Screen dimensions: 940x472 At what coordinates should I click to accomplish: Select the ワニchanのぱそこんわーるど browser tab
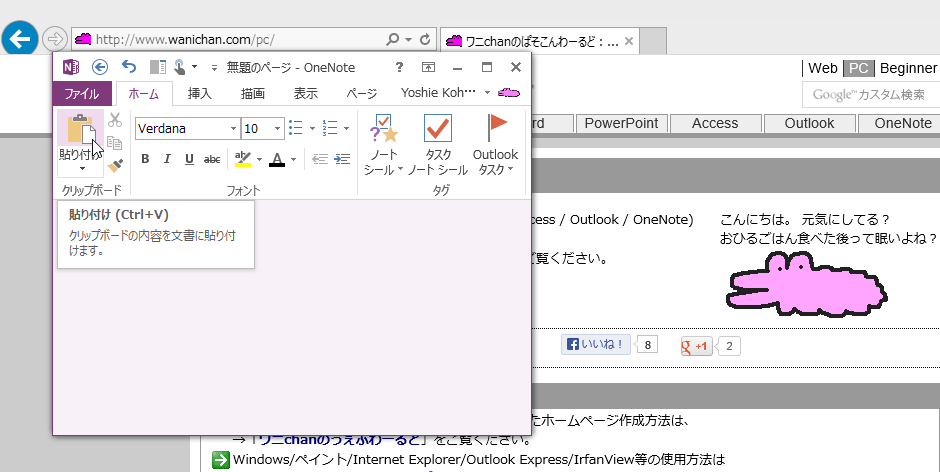(x=540, y=41)
